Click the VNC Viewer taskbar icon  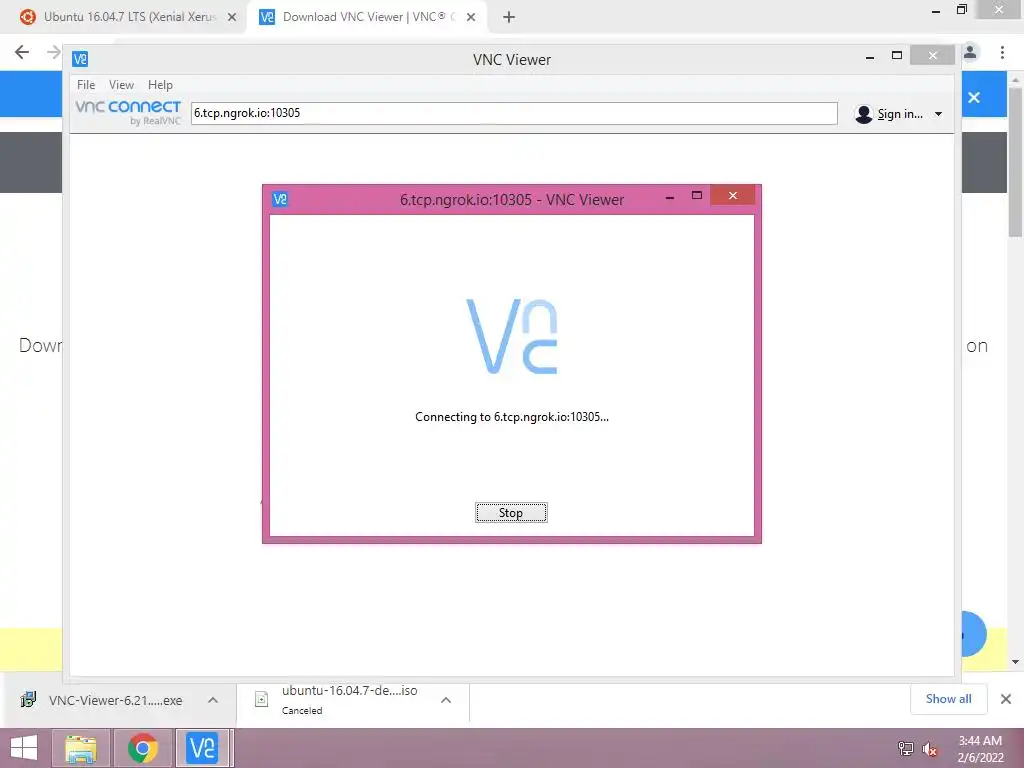click(202, 748)
